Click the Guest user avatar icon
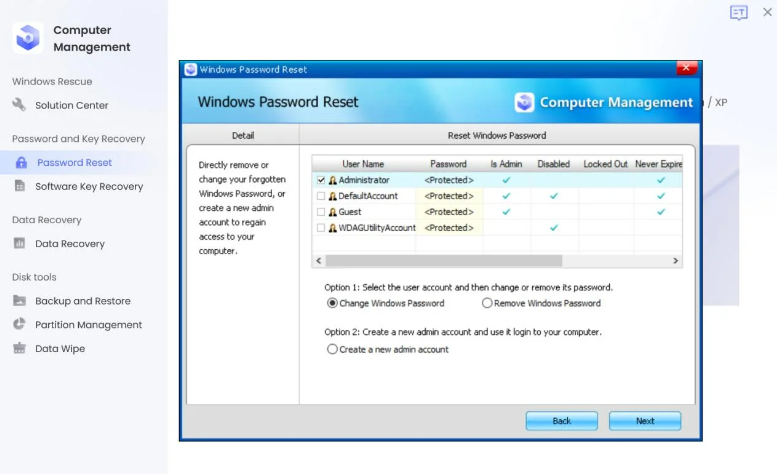This screenshot has width=777, height=474. pyautogui.click(x=333, y=212)
